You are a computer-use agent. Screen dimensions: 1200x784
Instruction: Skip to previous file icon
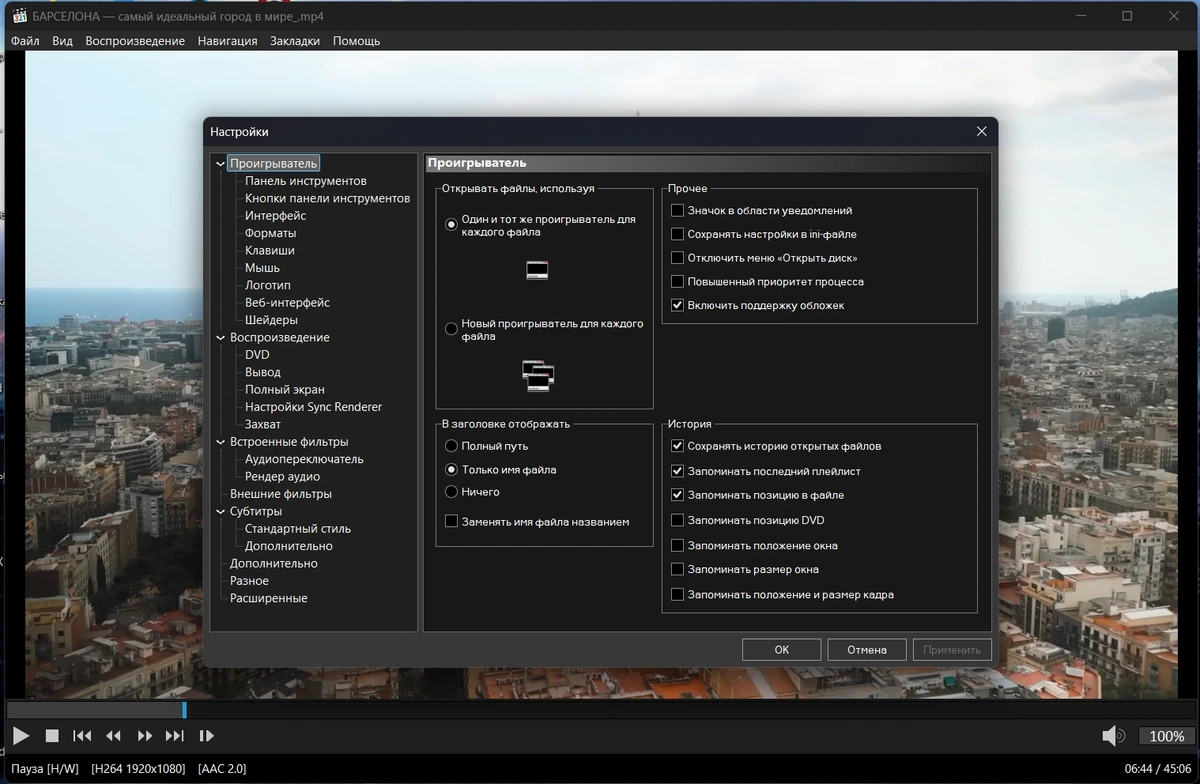[x=82, y=736]
